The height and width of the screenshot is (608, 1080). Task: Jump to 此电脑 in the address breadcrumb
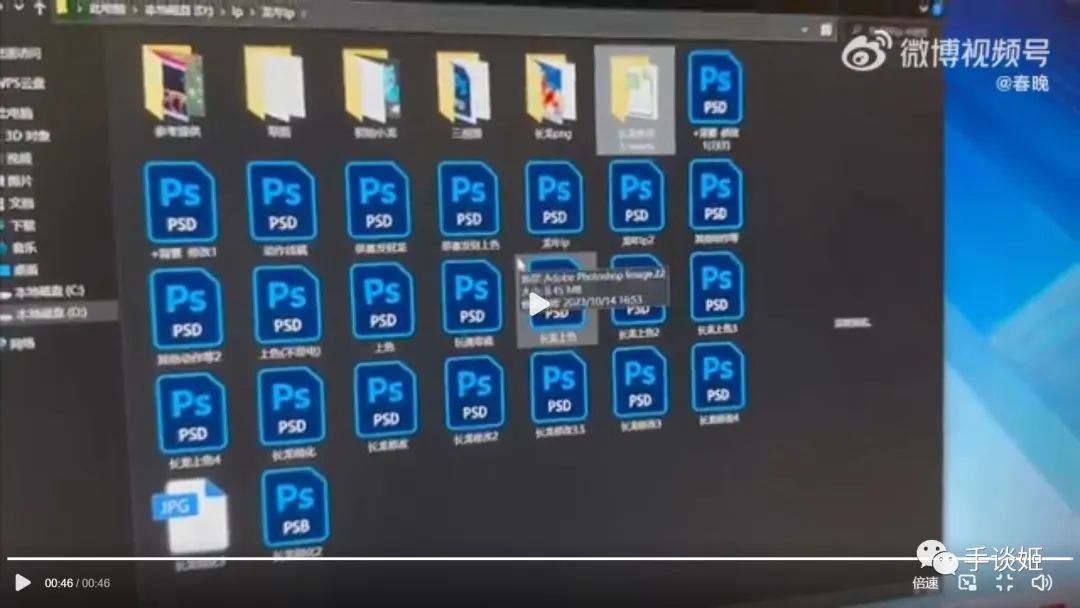pos(107,10)
